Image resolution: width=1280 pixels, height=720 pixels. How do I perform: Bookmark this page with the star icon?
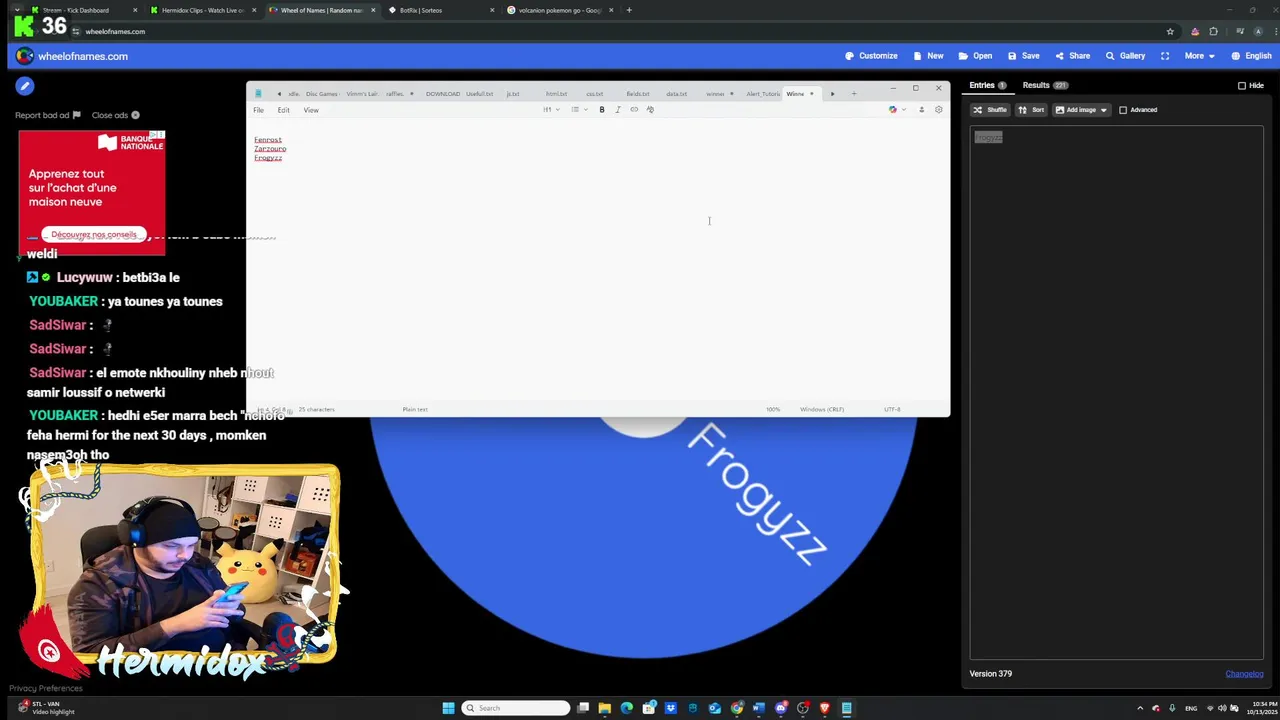coord(1170,32)
